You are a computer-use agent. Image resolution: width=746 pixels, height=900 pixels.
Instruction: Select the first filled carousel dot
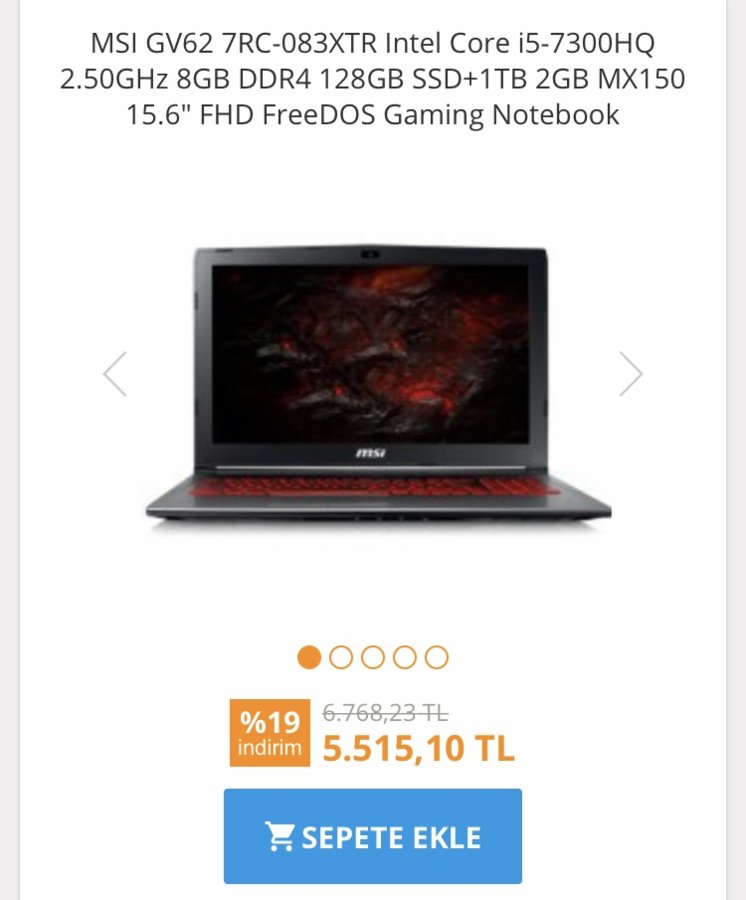[x=309, y=657]
